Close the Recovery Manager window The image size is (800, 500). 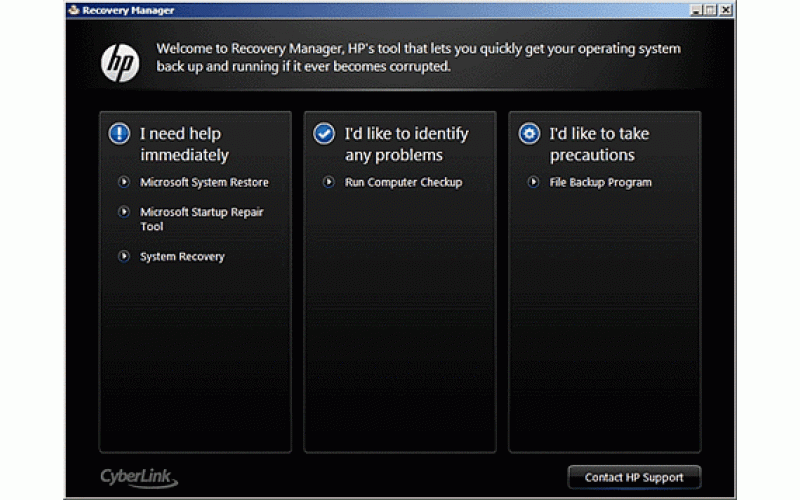tap(725, 10)
